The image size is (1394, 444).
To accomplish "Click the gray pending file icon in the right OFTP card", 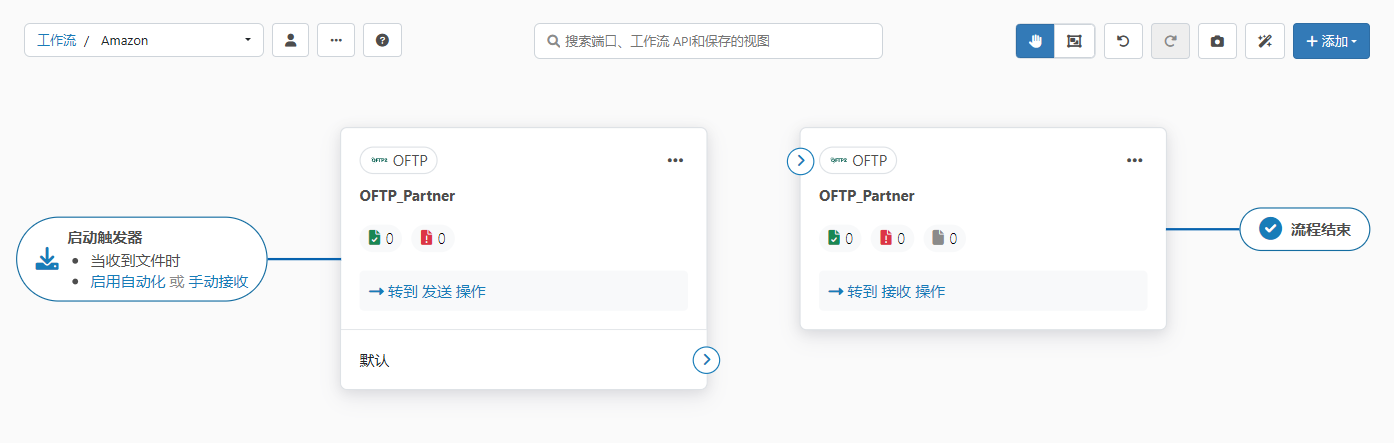I will point(938,238).
